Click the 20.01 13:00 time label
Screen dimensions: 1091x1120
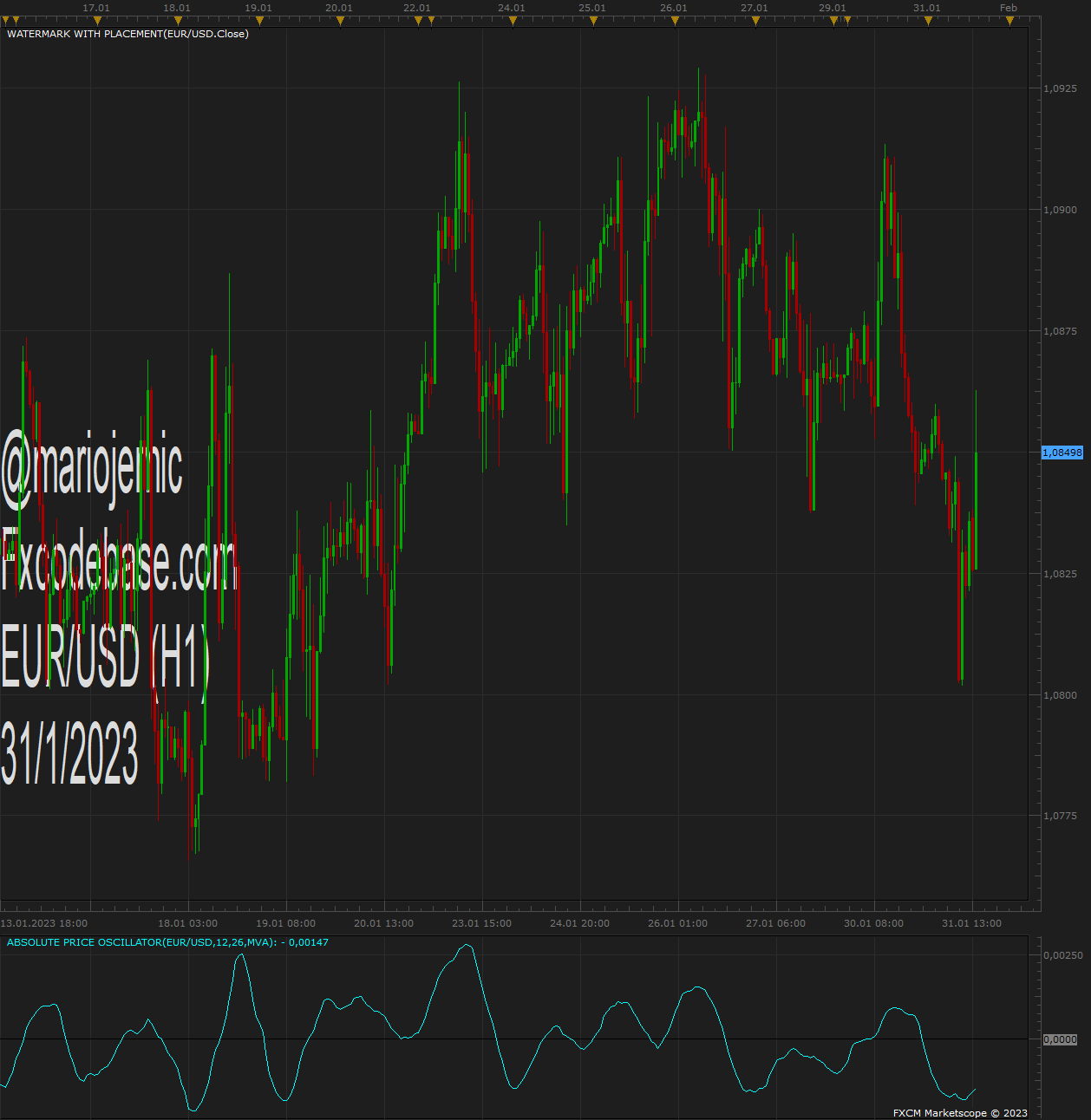pos(384,923)
